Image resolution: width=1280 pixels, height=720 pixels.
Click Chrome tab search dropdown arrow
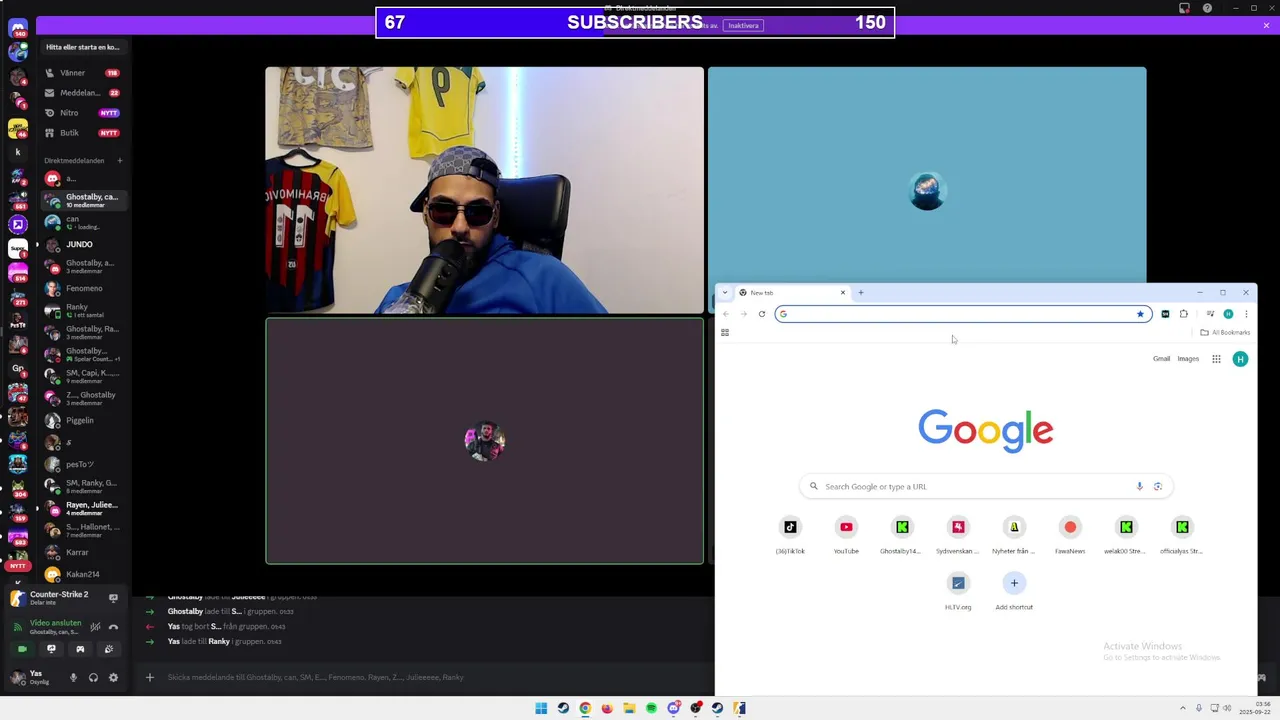pyautogui.click(x=725, y=293)
